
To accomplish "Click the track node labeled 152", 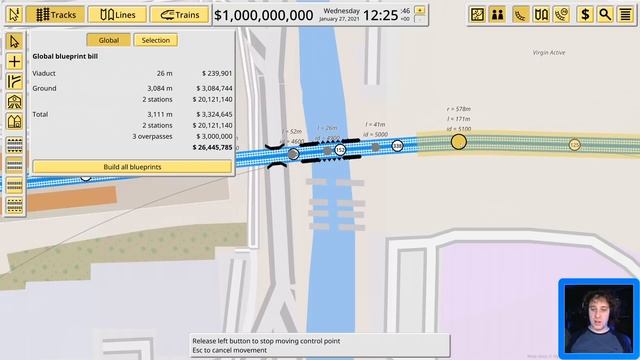I will (x=340, y=150).
